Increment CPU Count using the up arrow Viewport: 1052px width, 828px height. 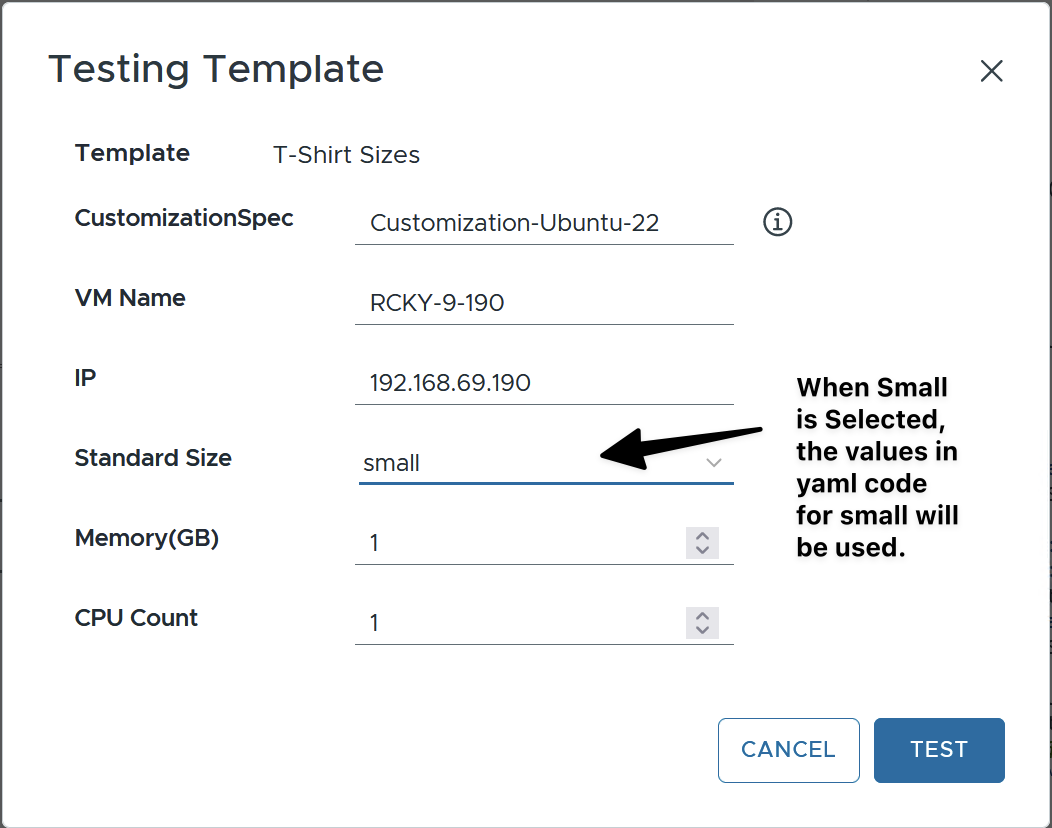coord(703,616)
